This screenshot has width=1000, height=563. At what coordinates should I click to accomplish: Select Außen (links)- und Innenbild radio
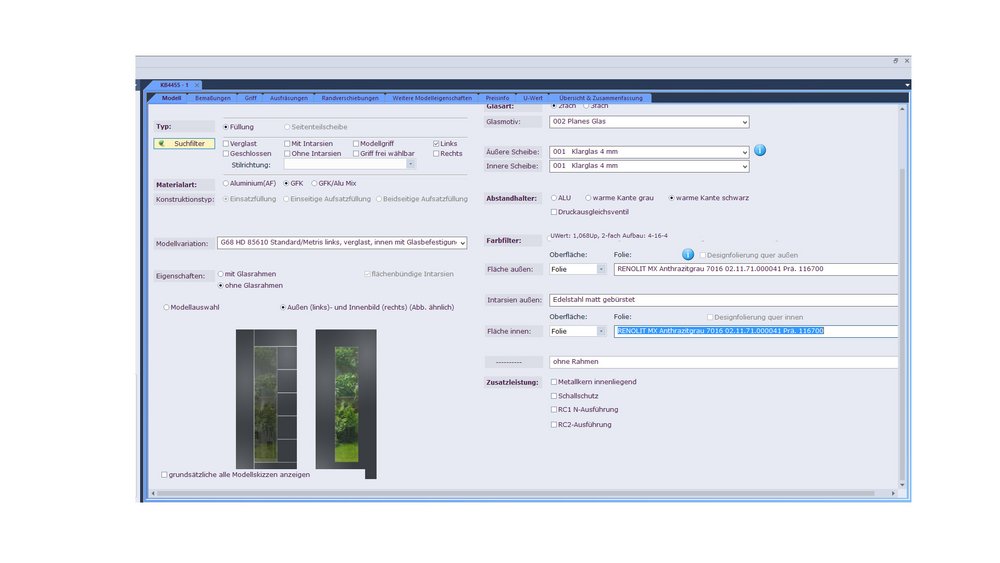[x=283, y=307]
